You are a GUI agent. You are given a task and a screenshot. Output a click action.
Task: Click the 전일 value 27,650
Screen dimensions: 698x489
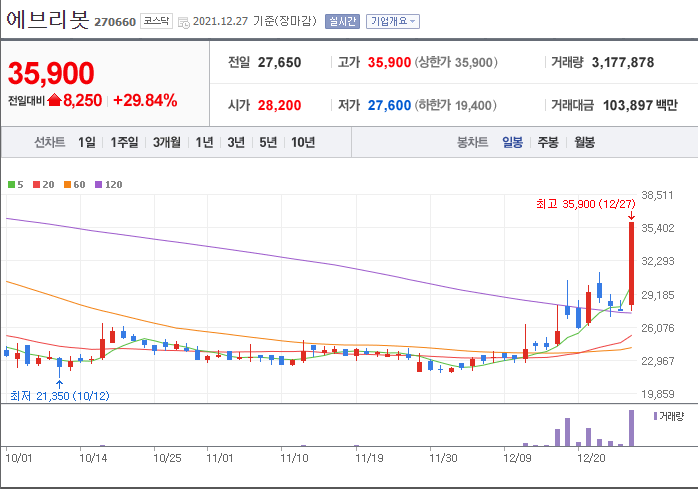pos(280,62)
